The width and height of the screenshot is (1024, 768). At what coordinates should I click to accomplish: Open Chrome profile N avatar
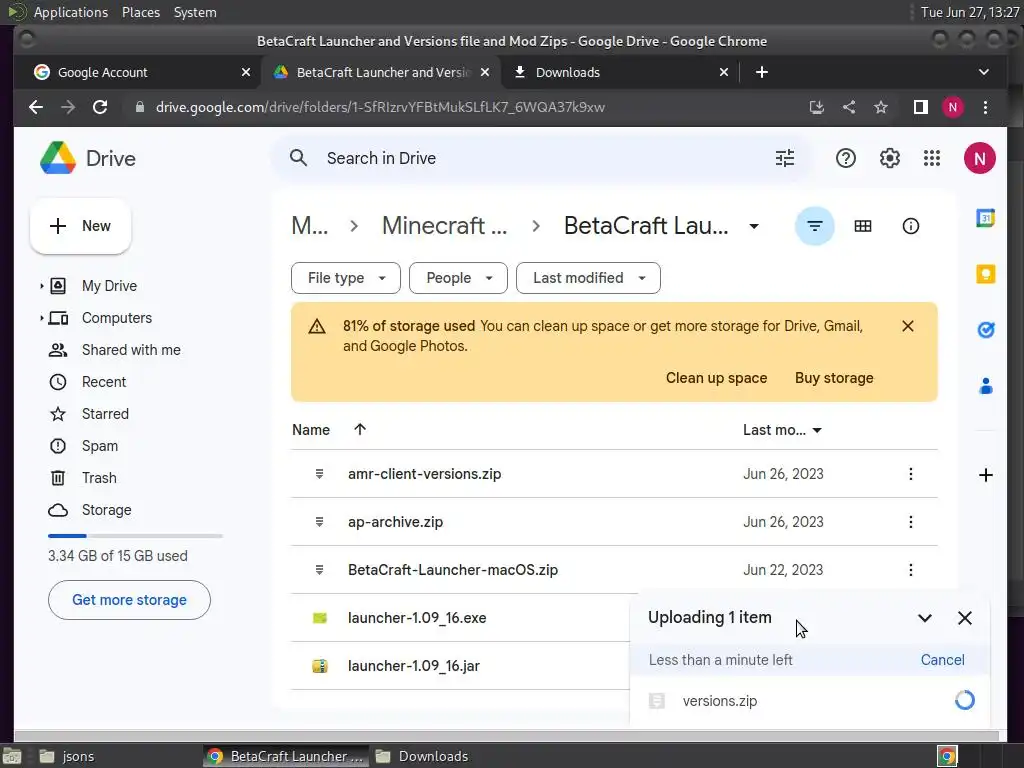point(953,107)
